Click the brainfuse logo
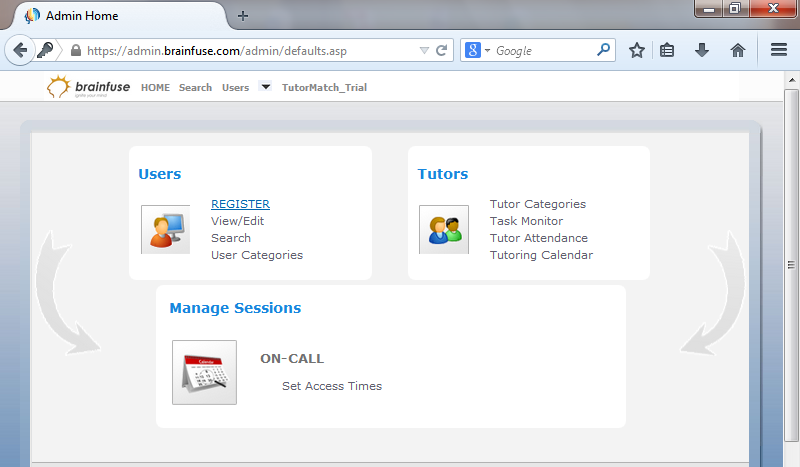The height and width of the screenshot is (467, 800). point(88,87)
